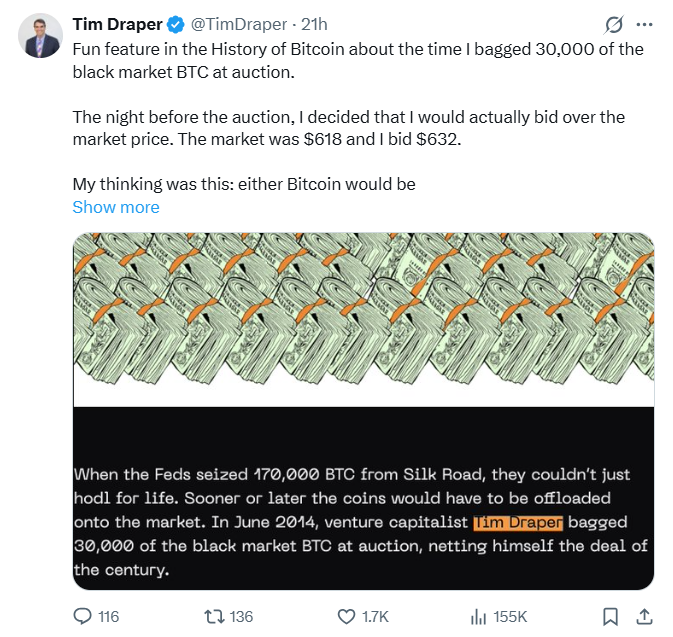The height and width of the screenshot is (637, 673).
Task: Toggle the repost arrows icon
Action: [212, 616]
